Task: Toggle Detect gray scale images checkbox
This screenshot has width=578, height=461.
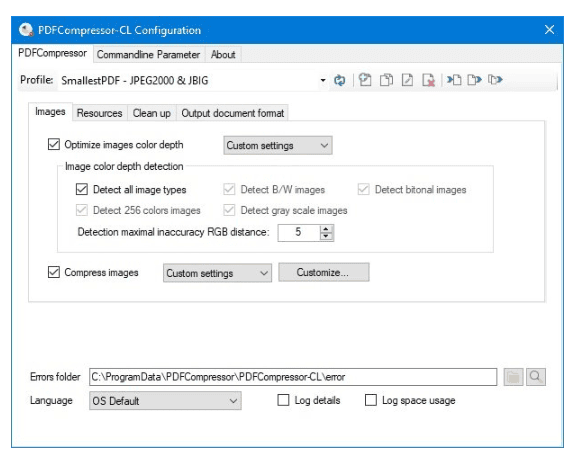Action: pos(229,210)
